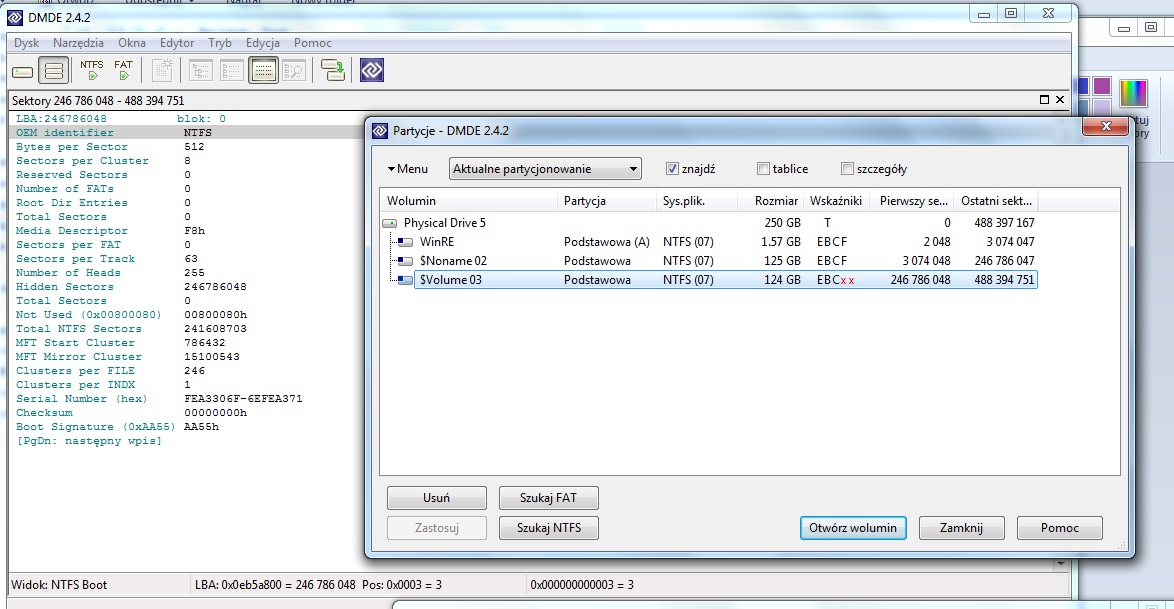Click the Usuń button
Image resolution: width=1174 pixels, height=609 pixels.
coord(437,498)
